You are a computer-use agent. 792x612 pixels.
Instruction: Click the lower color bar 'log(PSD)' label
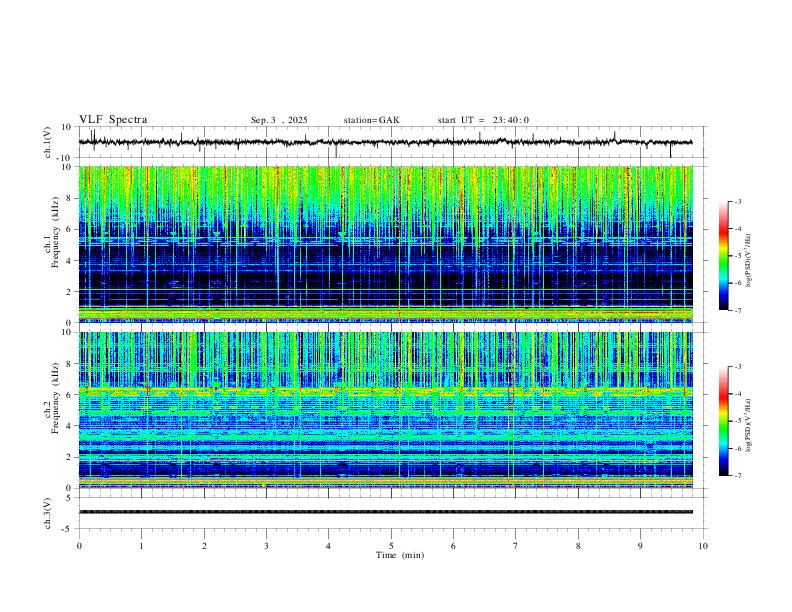749,425
